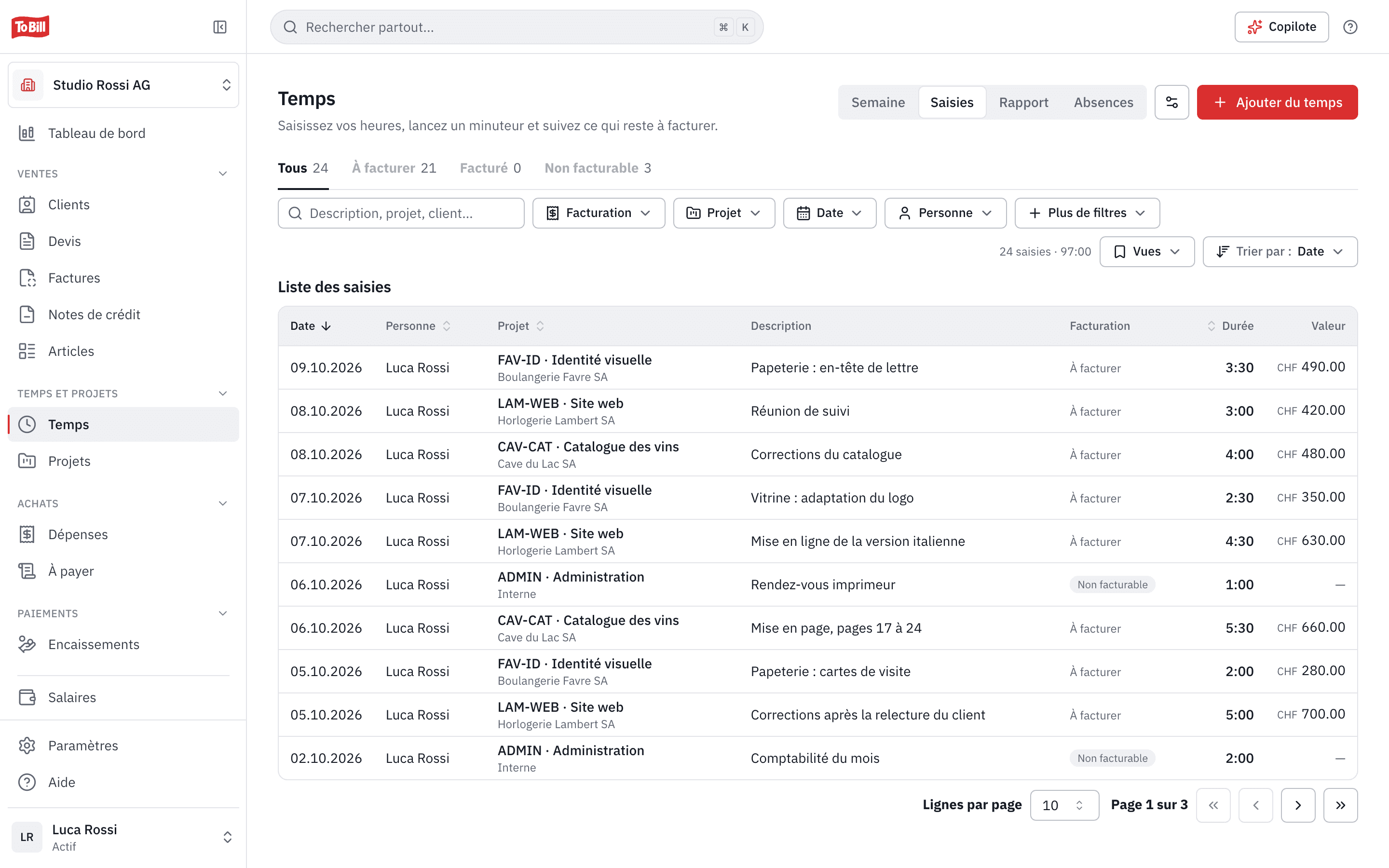
Task: Go to next page of entries
Action: (1298, 805)
